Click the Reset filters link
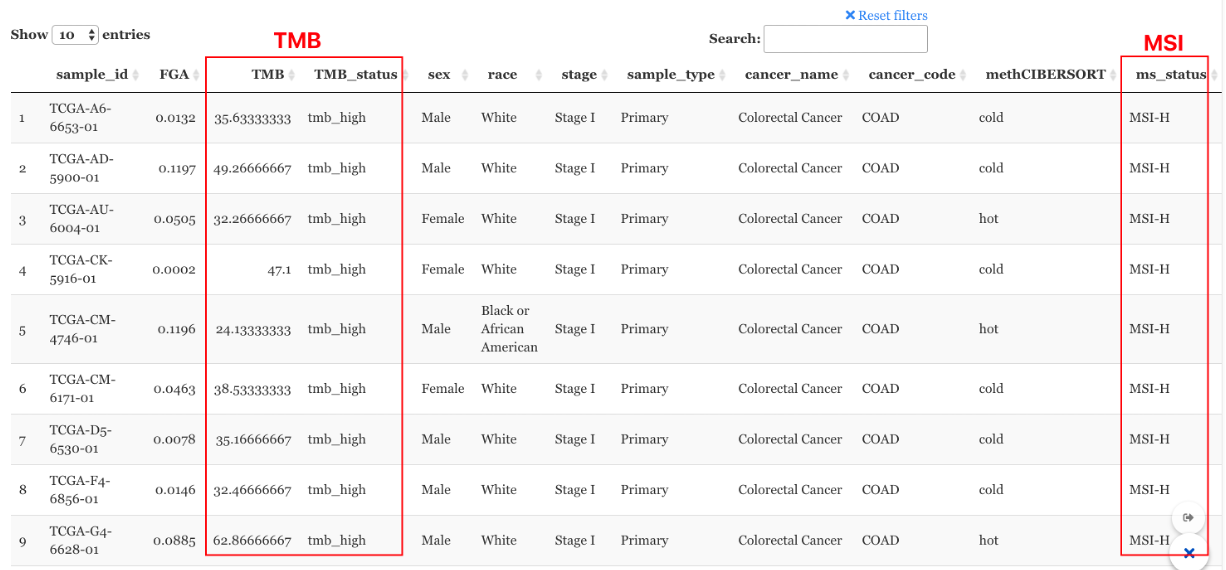The height and width of the screenshot is (570, 1226). pos(886,15)
